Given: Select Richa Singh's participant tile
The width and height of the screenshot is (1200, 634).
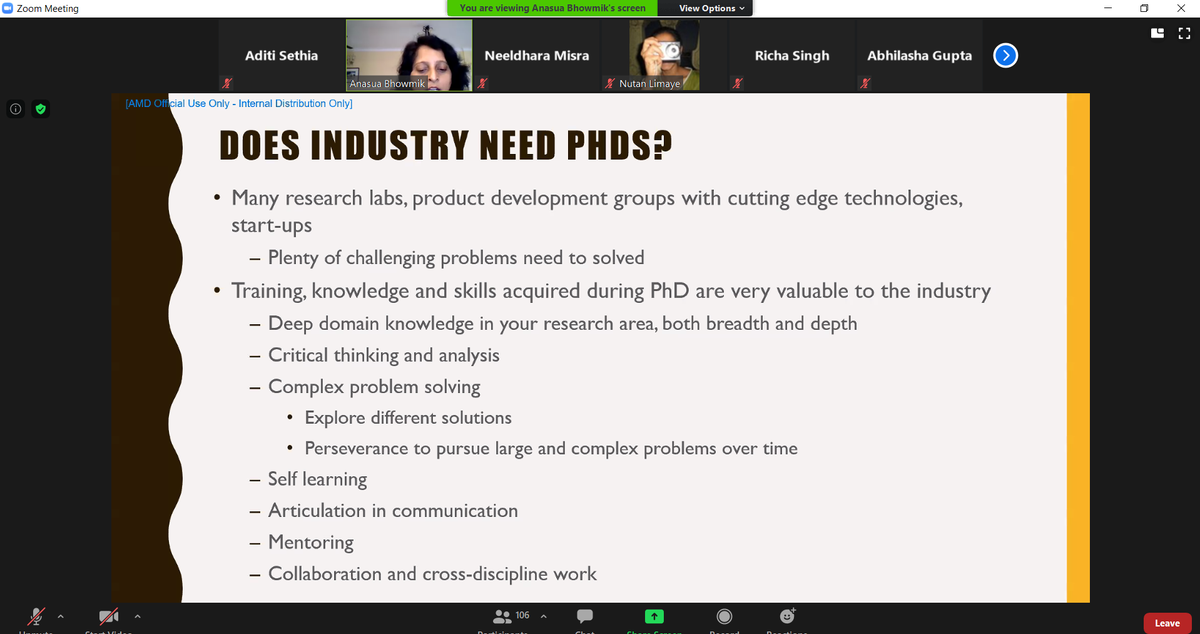Looking at the screenshot, I should (792, 56).
